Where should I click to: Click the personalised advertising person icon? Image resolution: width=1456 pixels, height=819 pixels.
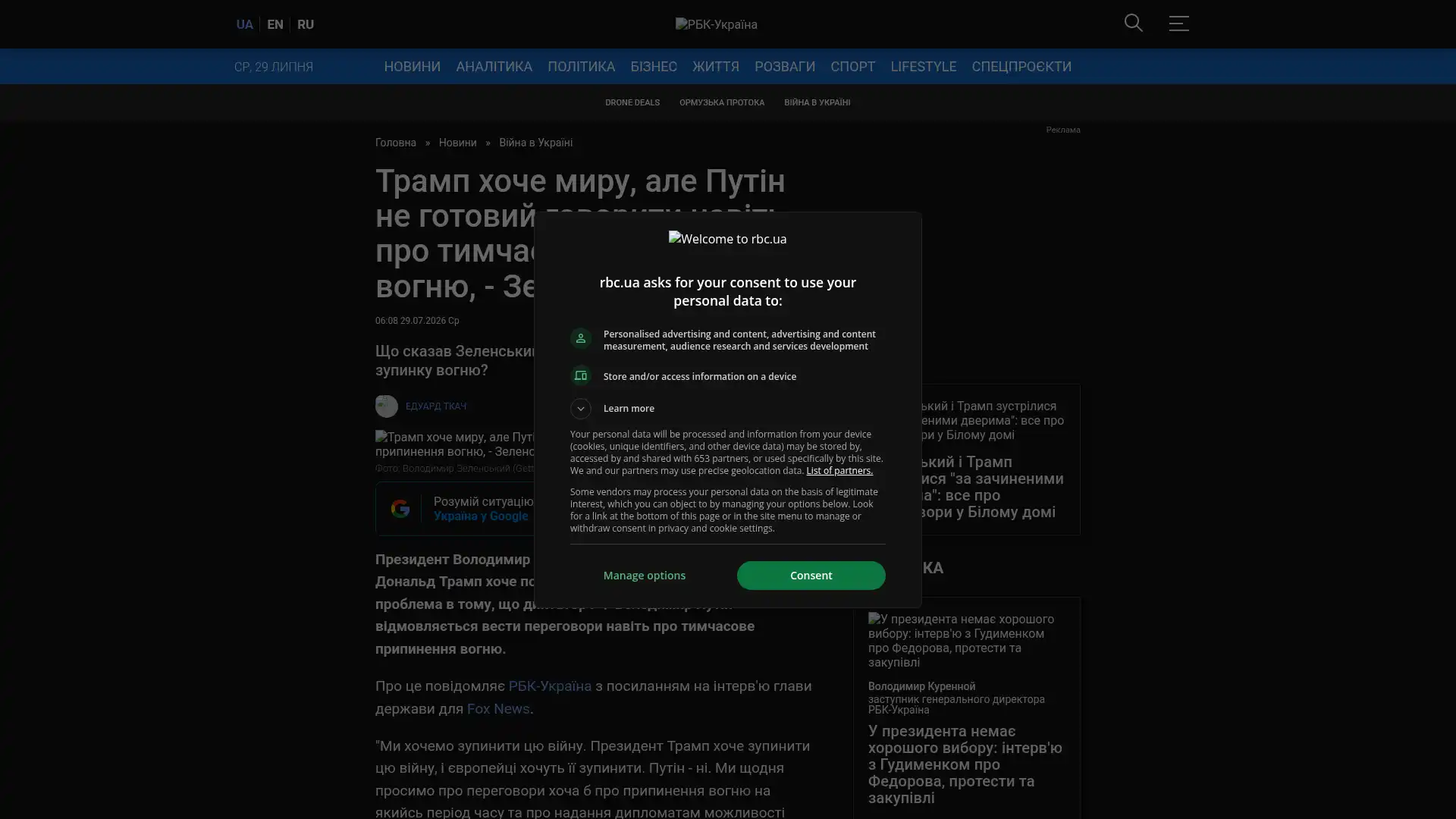click(581, 338)
